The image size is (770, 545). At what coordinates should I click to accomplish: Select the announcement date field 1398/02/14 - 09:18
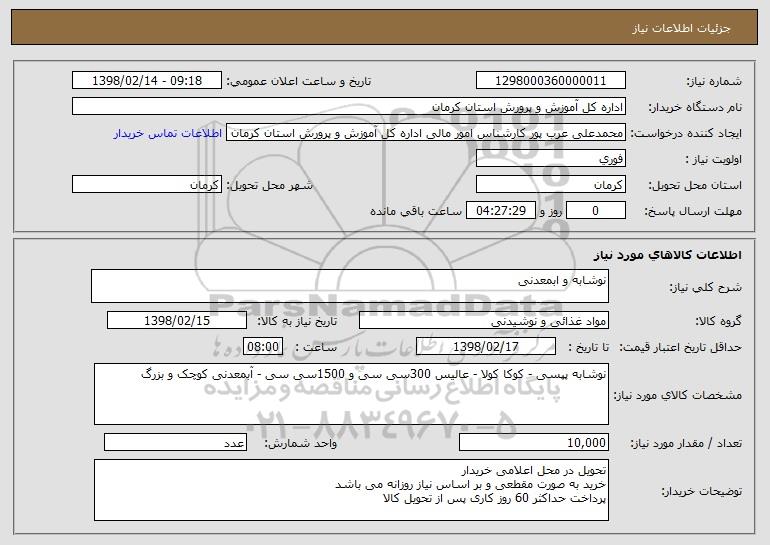click(x=147, y=81)
